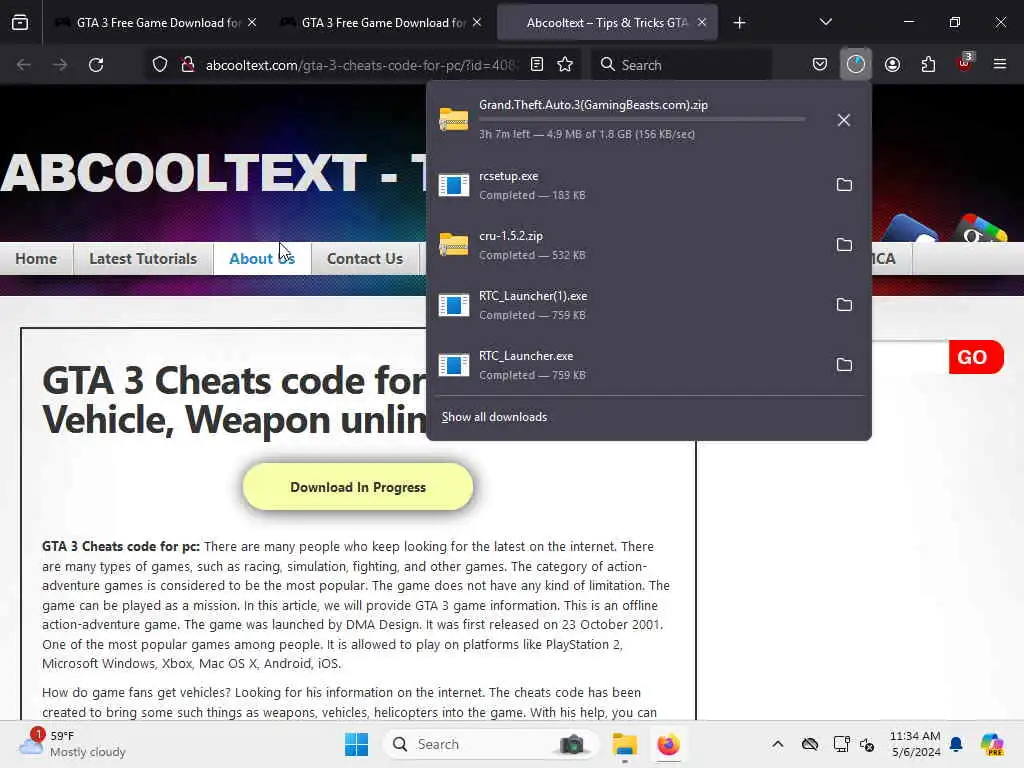Click Download In Progress button
Viewport: 1024px width, 768px height.
(358, 487)
